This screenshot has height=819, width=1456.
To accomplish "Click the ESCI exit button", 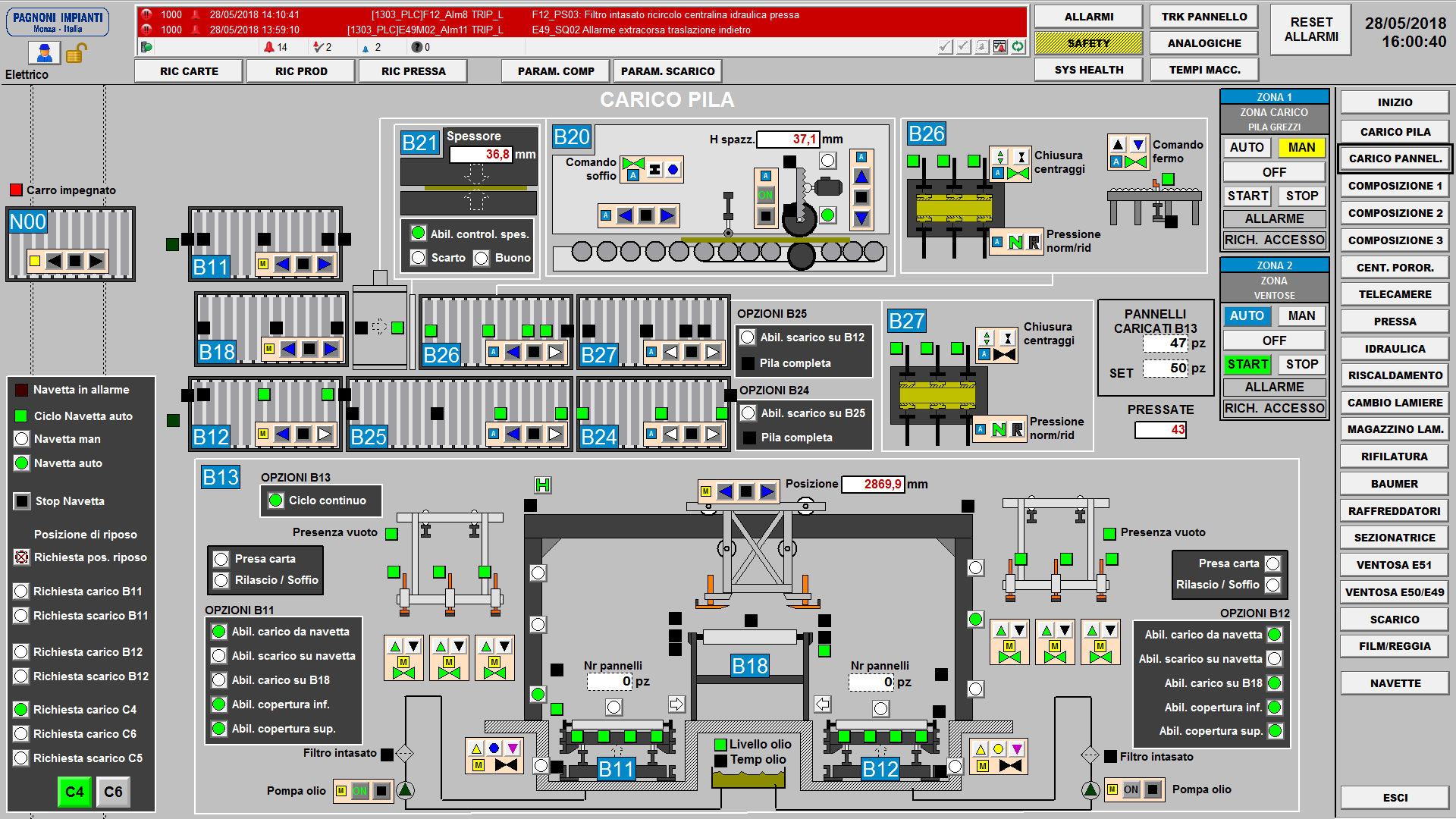I will click(x=1395, y=798).
